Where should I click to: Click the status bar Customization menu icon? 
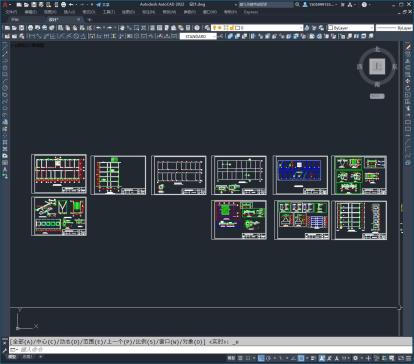point(409,358)
